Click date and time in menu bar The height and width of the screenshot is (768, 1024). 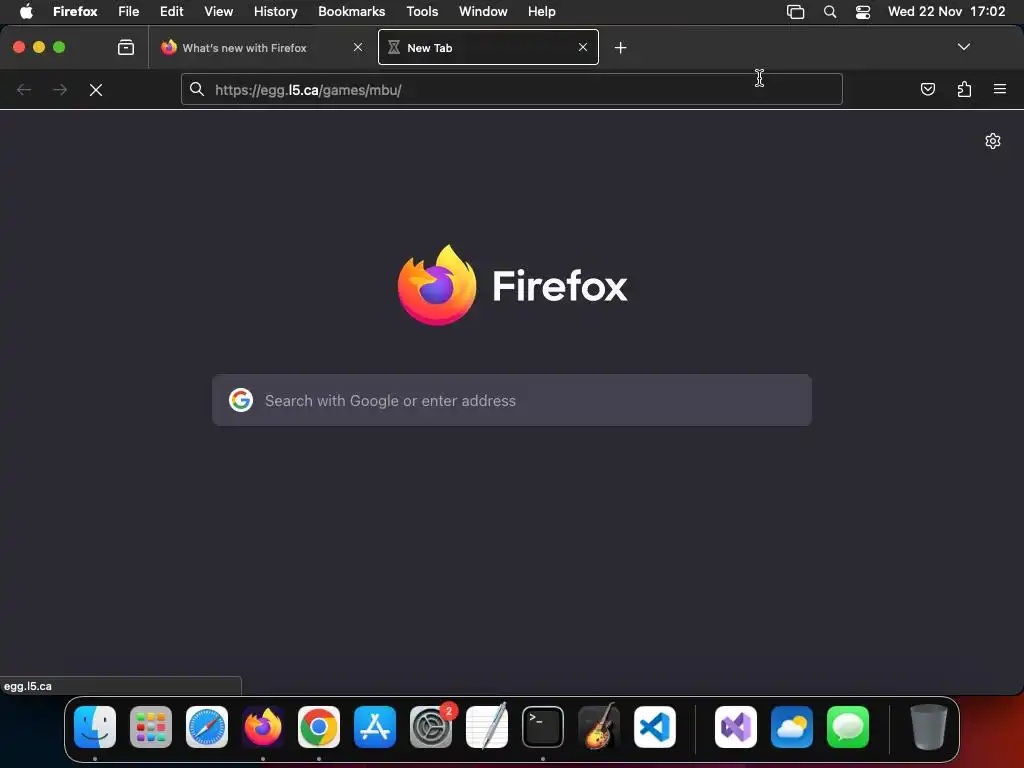click(946, 12)
